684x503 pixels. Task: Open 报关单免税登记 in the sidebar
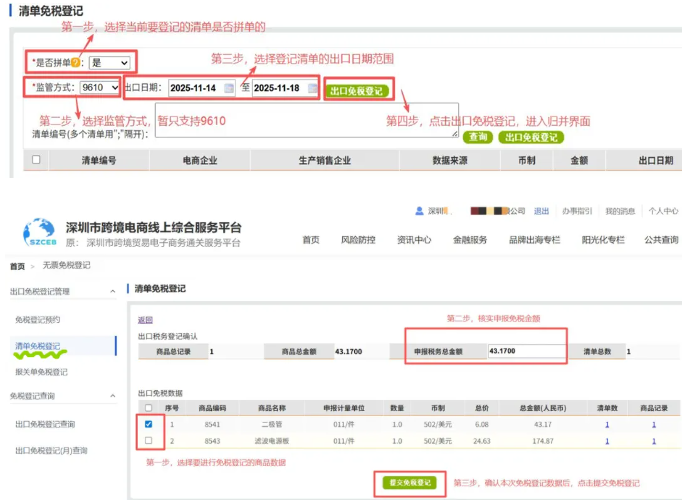pos(42,372)
